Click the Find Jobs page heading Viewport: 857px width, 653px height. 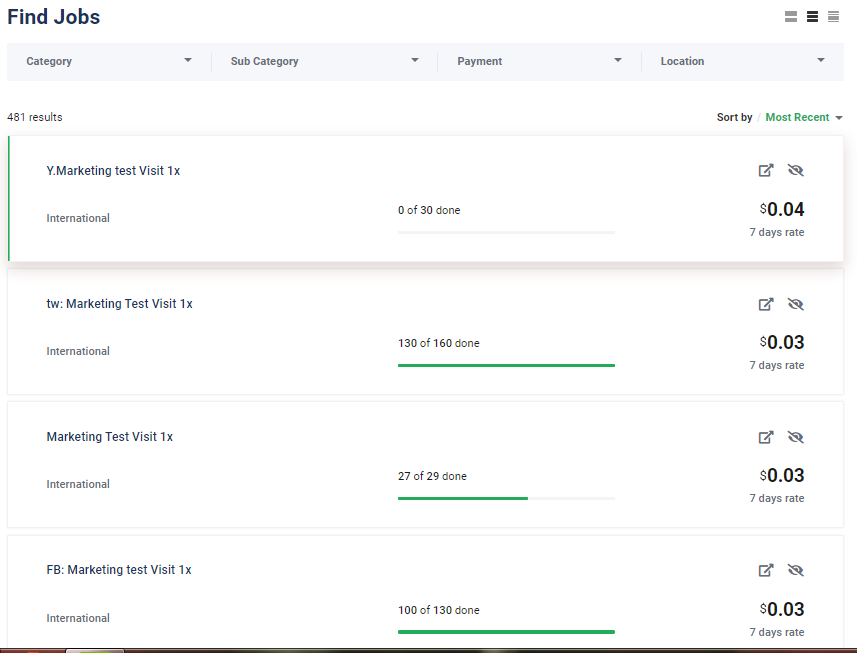pyautogui.click(x=54, y=17)
